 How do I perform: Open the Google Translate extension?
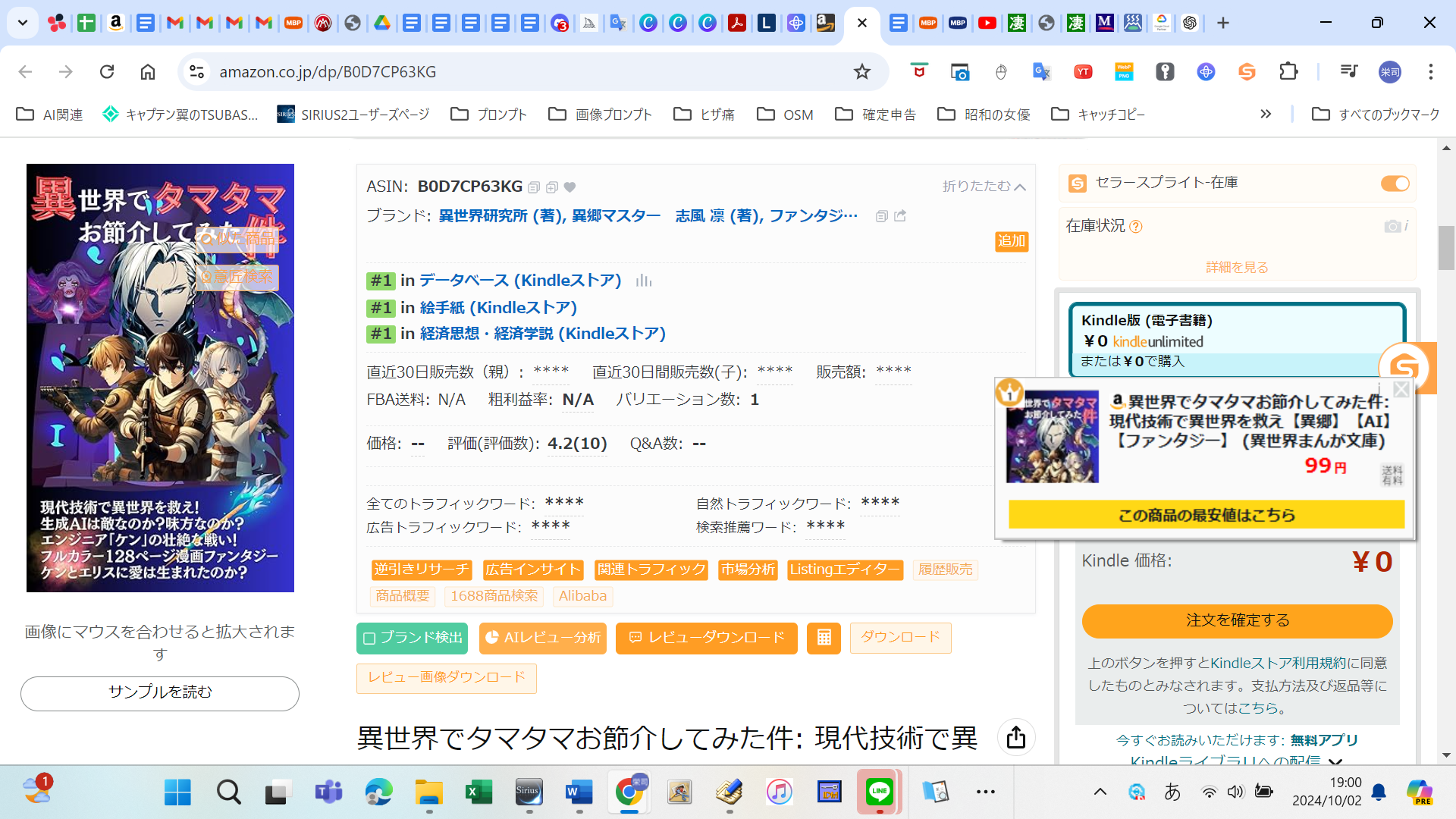pyautogui.click(x=1041, y=72)
